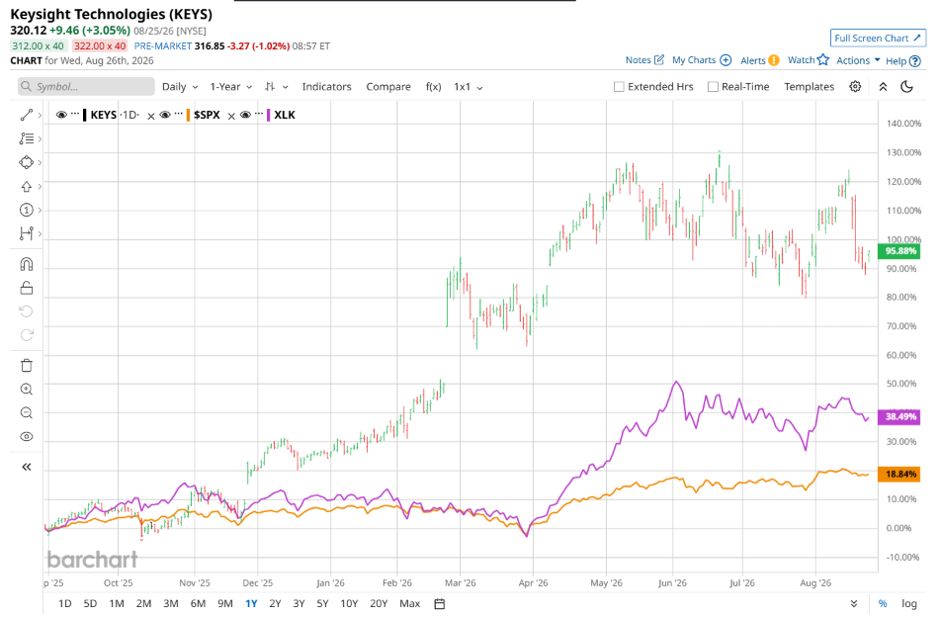This screenshot has width=940, height=618.
Task: Select the numbered label tool
Action: 26,210
